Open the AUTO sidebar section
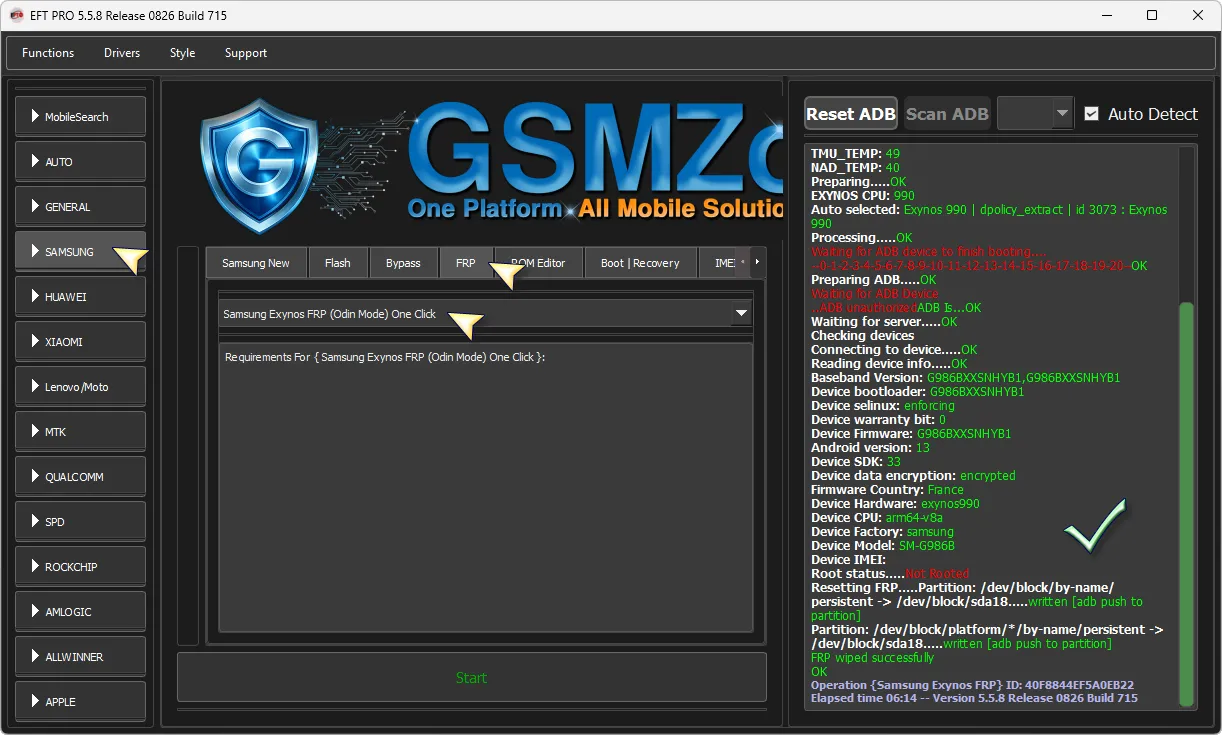1222x735 pixels. click(80, 162)
